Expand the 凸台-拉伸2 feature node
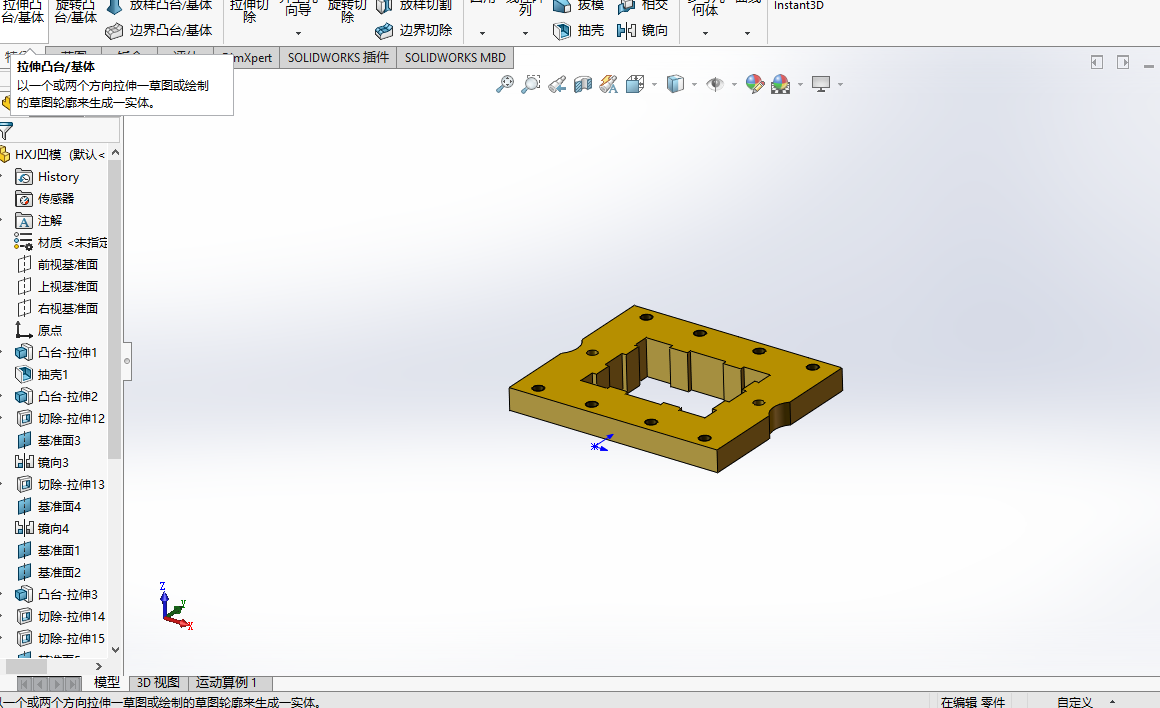Viewport: 1160px width, 708px height. click(1, 397)
